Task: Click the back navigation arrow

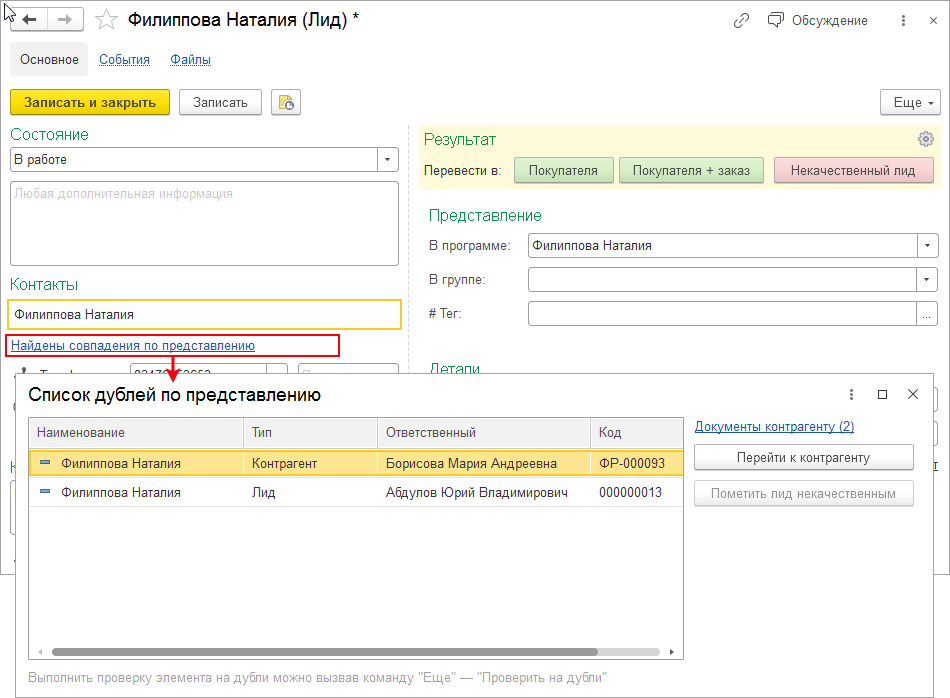Action: [x=29, y=20]
